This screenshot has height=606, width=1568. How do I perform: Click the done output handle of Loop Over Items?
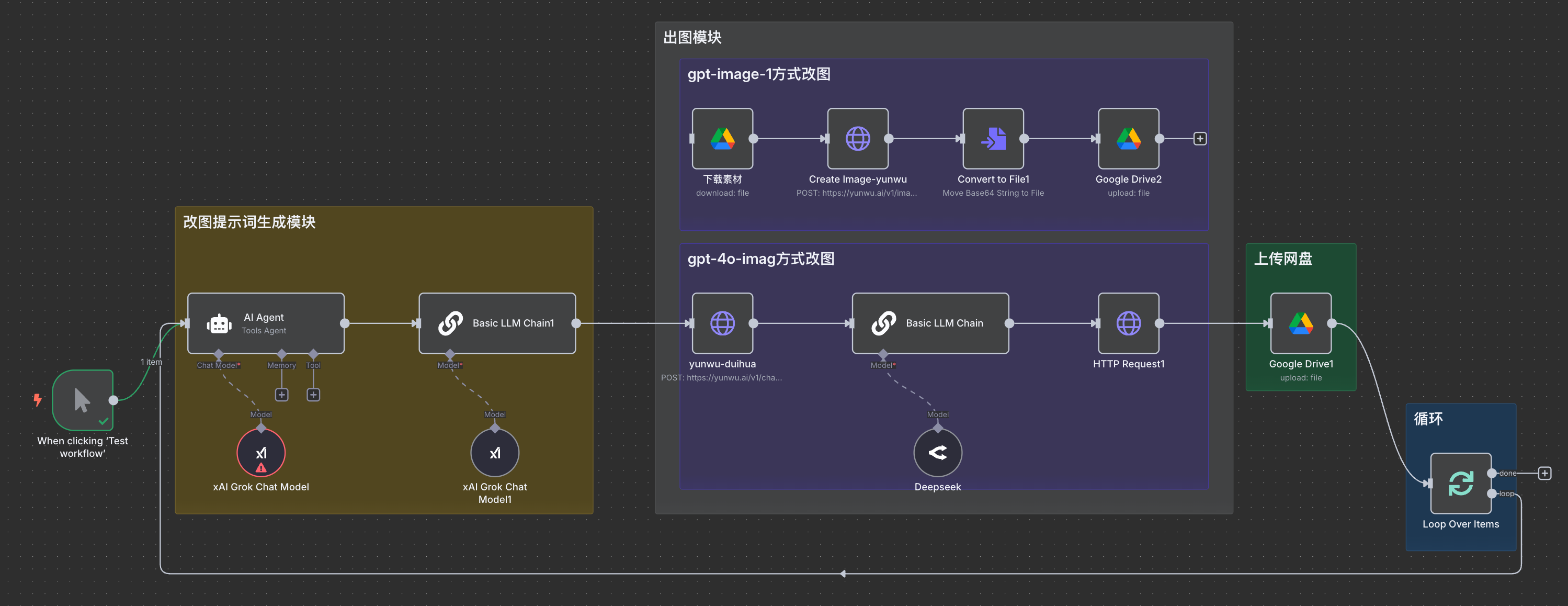[1492, 473]
